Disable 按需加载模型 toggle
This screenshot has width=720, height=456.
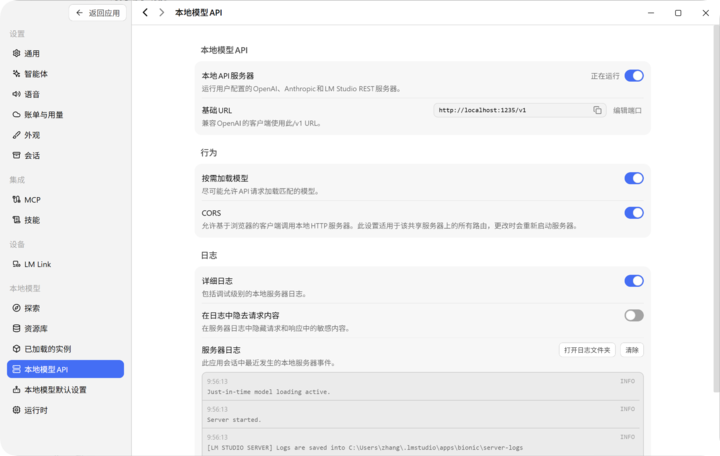(634, 178)
